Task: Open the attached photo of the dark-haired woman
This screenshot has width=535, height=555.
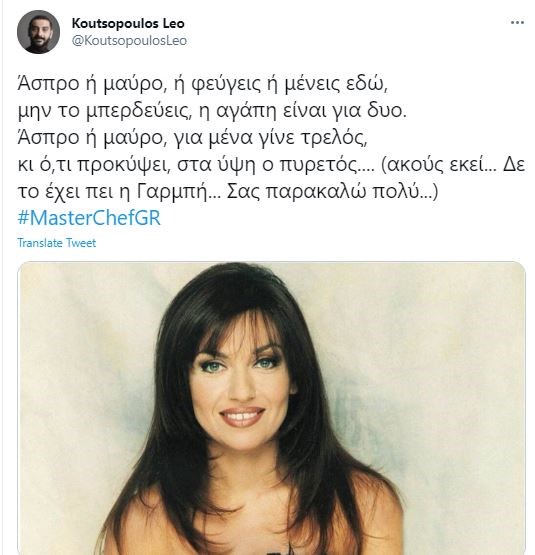Action: coord(271,408)
